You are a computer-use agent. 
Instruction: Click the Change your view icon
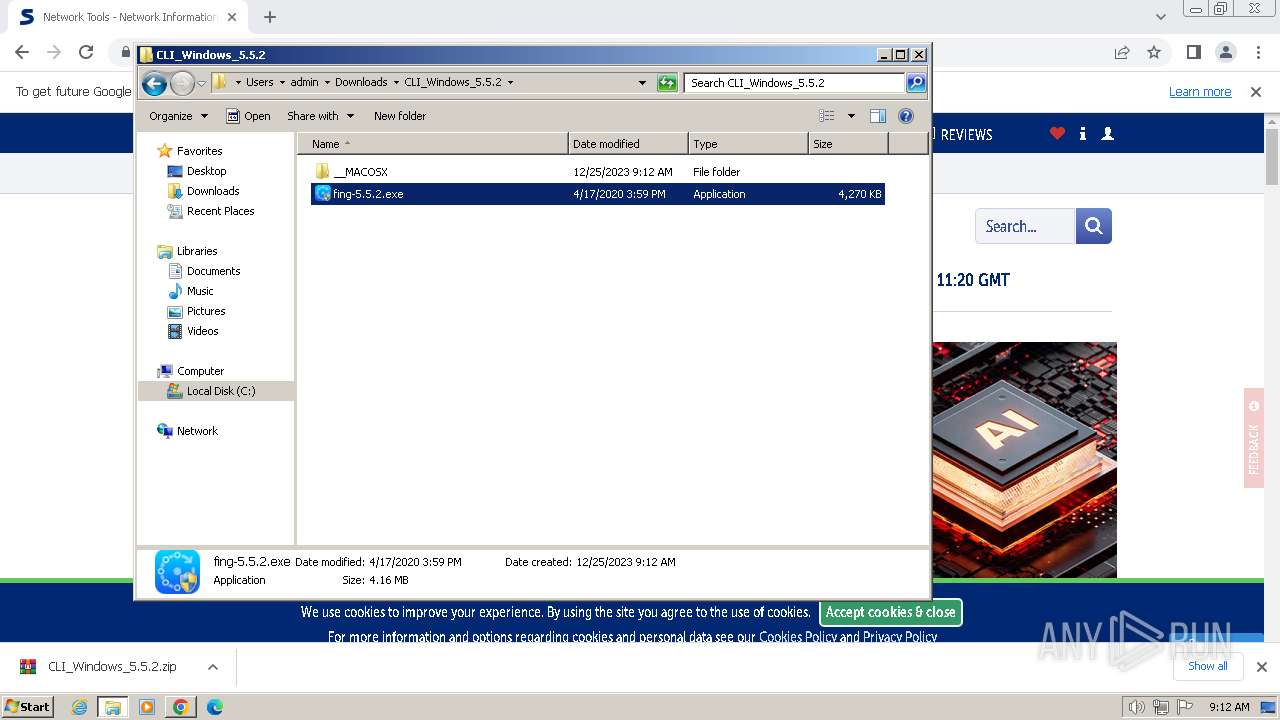[827, 116]
